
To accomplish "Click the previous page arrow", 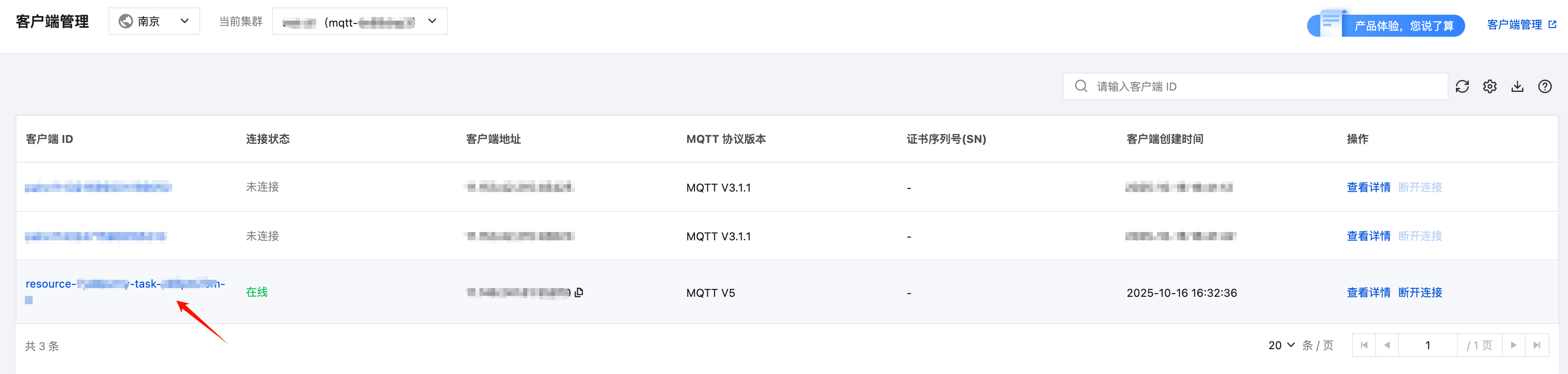I will [1387, 346].
